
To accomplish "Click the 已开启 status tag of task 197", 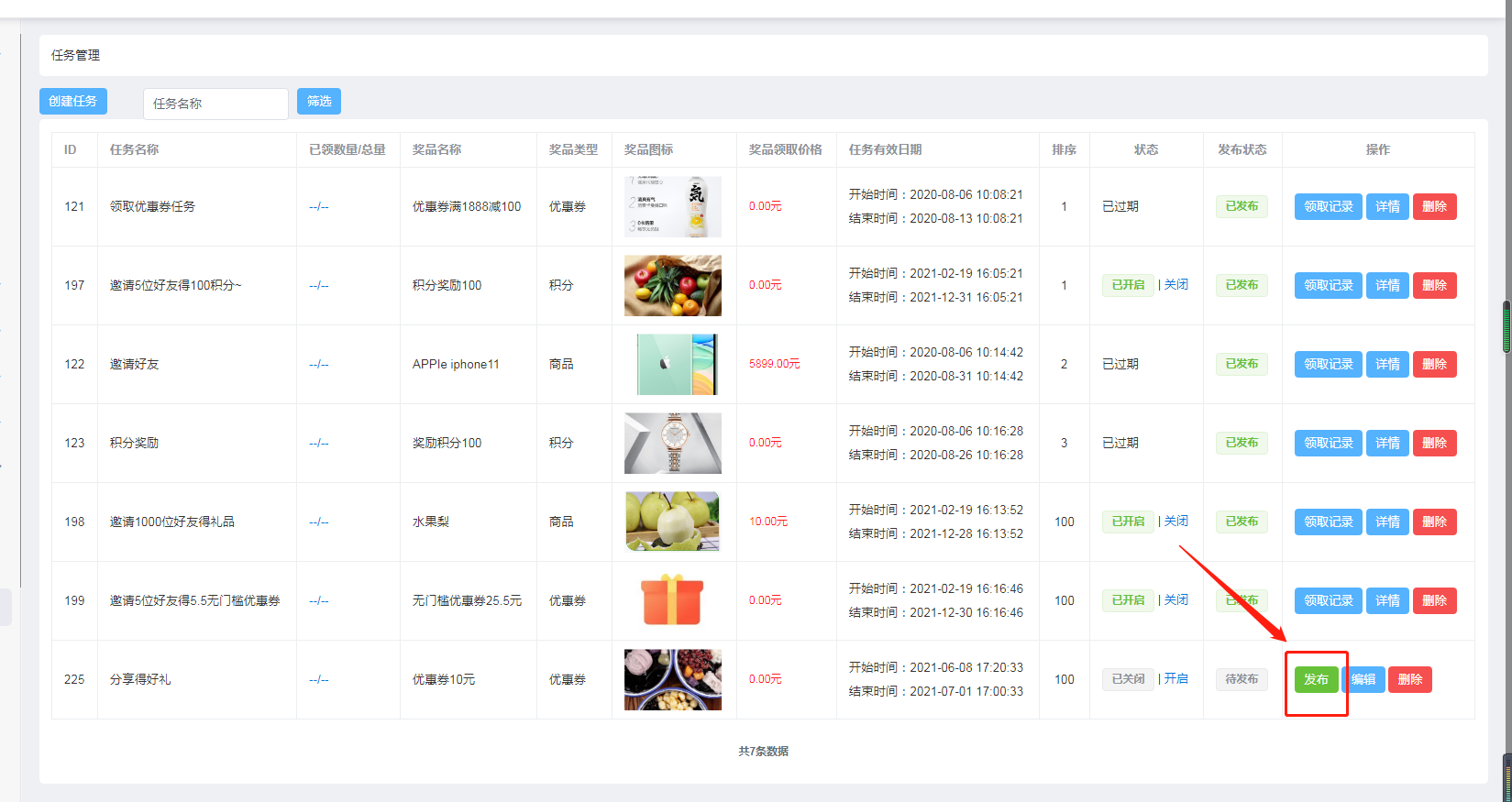I will [1128, 285].
